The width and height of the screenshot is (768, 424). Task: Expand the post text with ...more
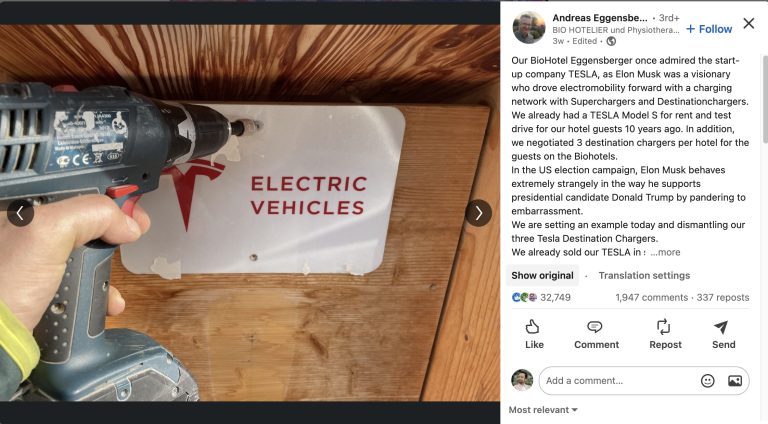(x=665, y=252)
